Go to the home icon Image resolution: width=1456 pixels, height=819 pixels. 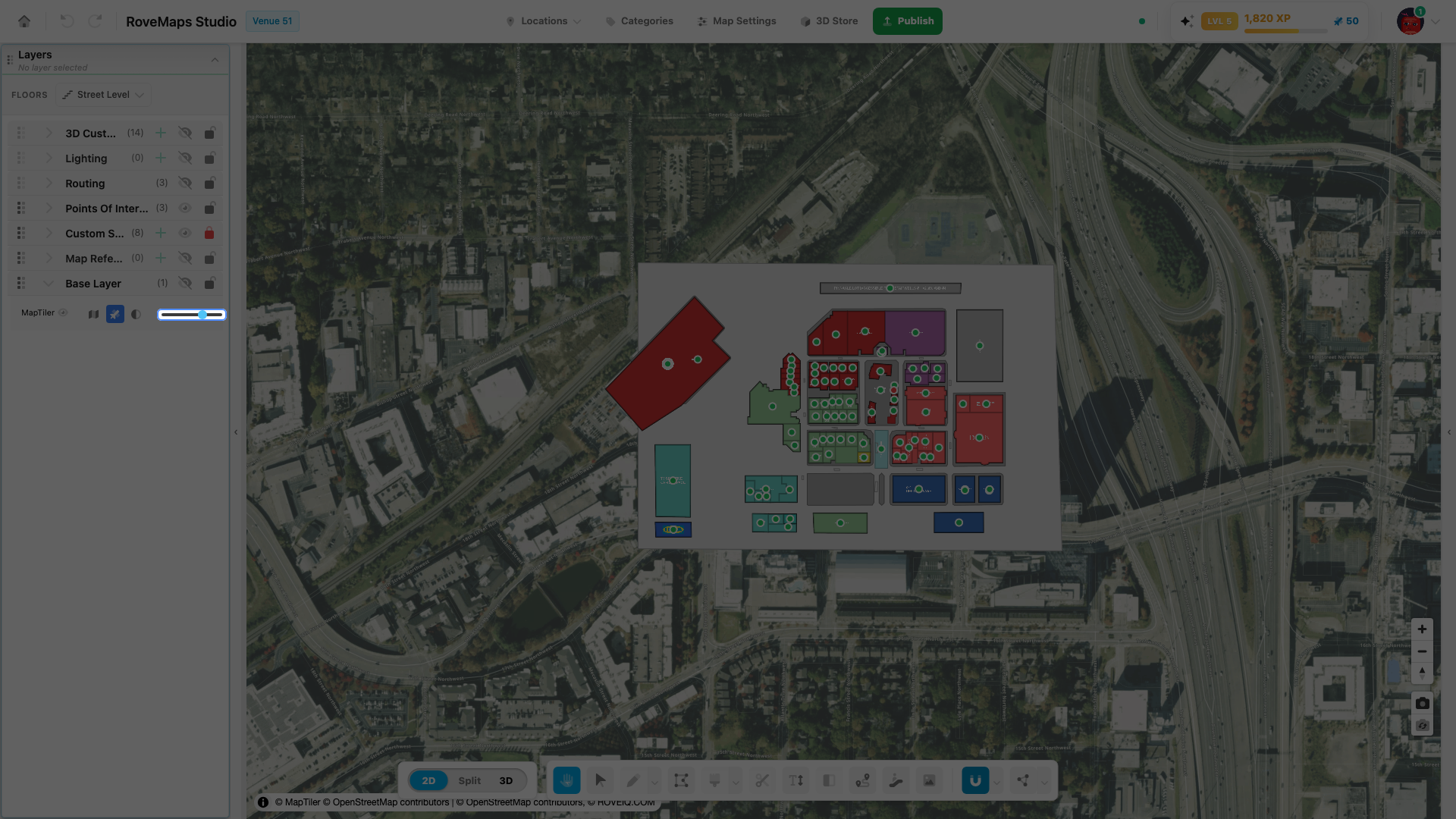[24, 21]
